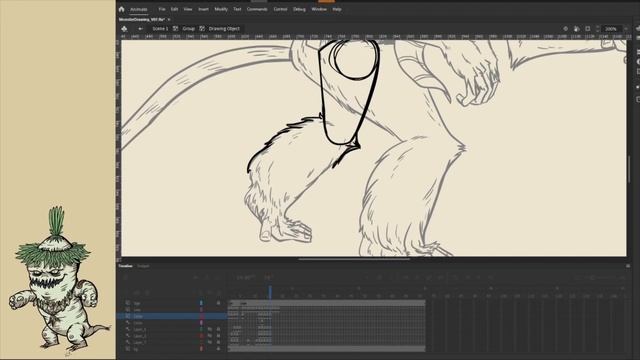Viewport: 640px width, 360px height.
Task: Open the Help menu
Action: point(337,9)
